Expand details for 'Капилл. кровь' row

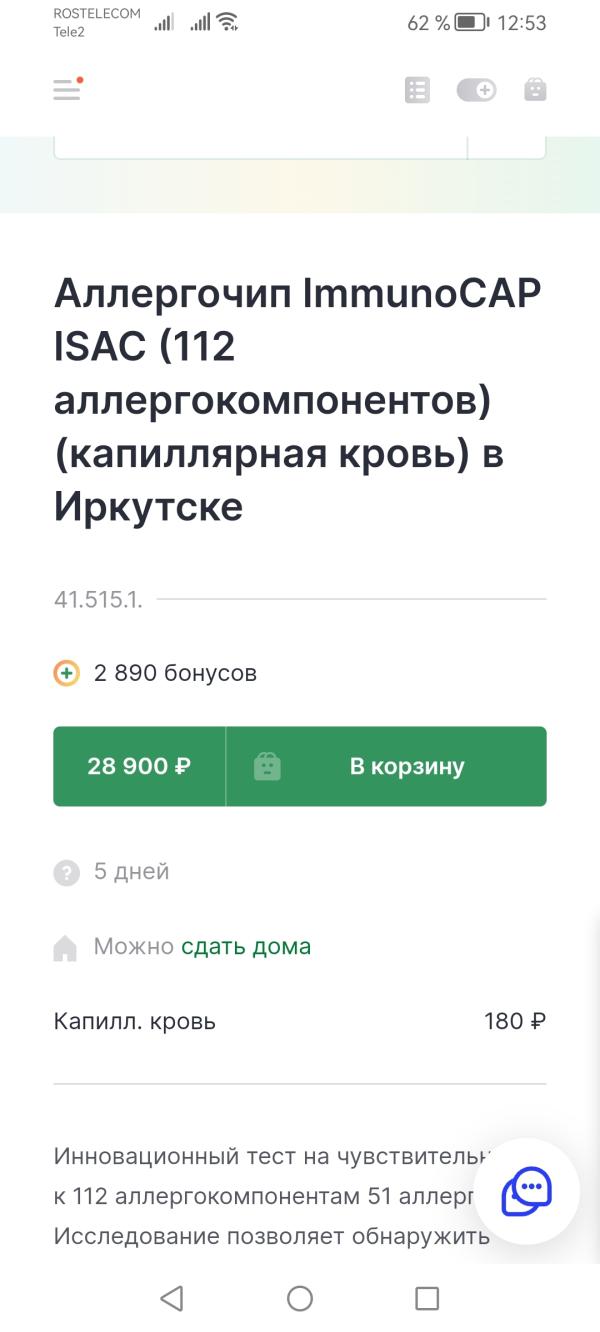300,1021
